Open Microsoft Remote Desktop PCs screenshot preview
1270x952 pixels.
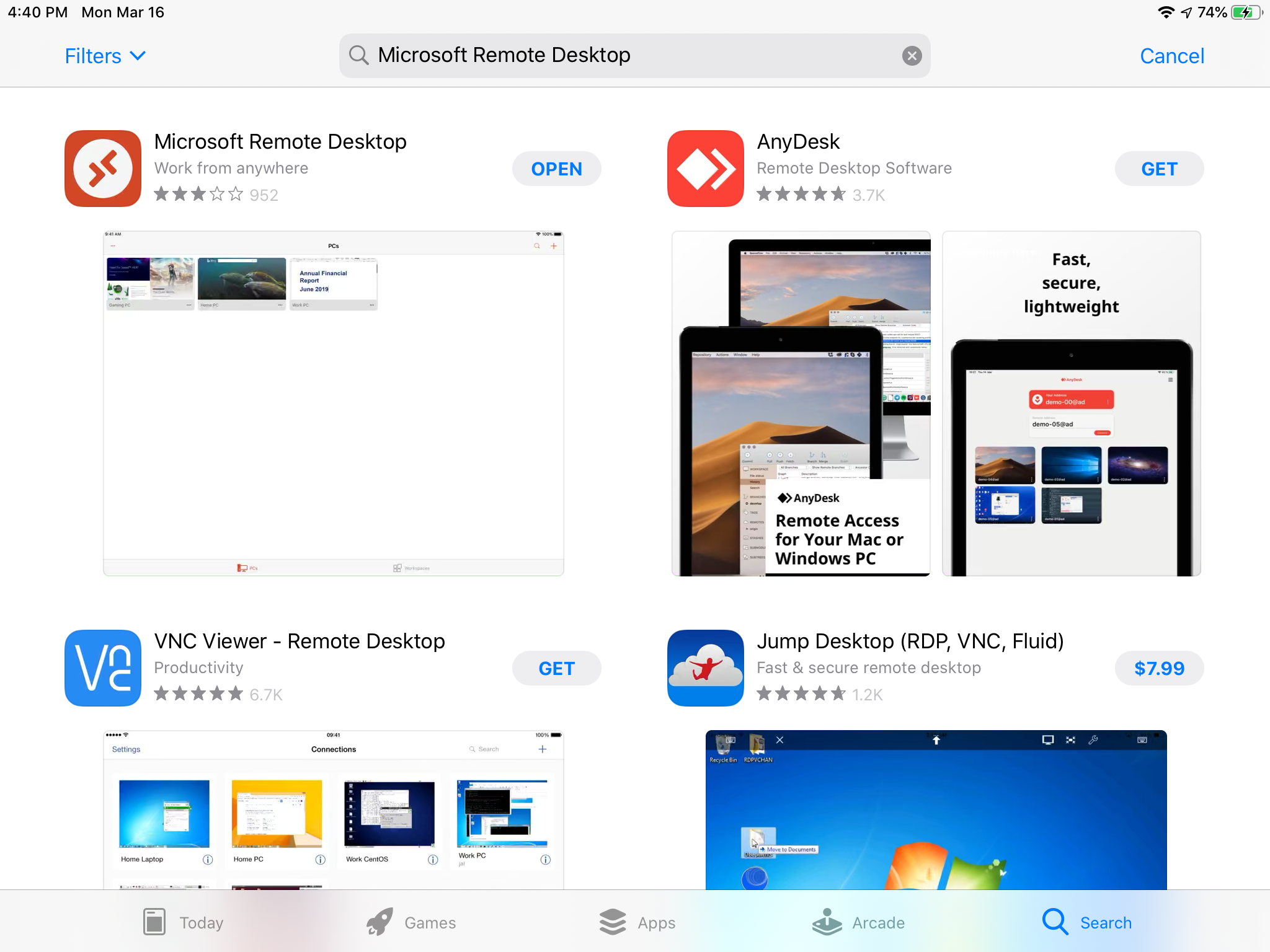coord(334,403)
